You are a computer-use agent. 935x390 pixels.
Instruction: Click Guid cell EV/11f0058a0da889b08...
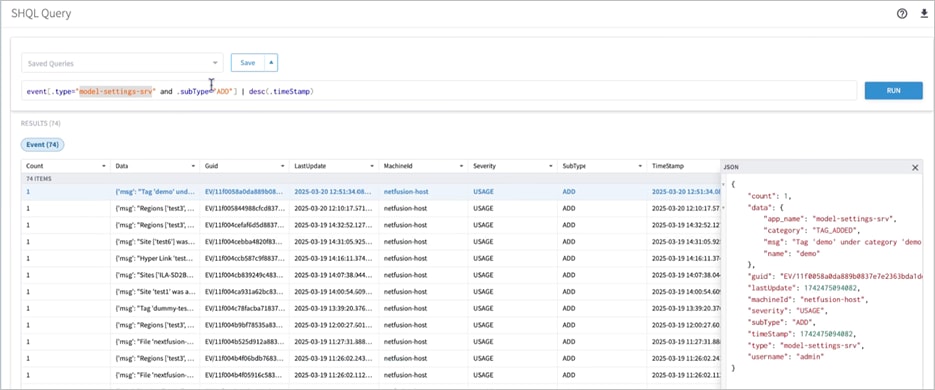244,192
